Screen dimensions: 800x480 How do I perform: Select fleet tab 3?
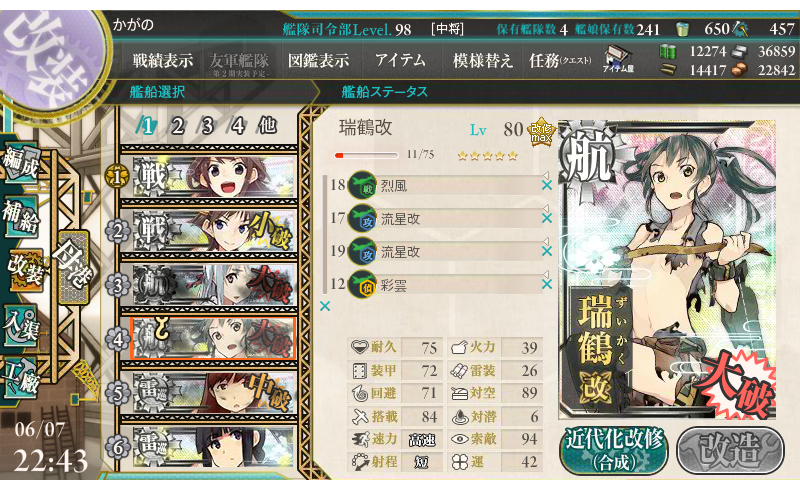pyautogui.click(x=207, y=125)
